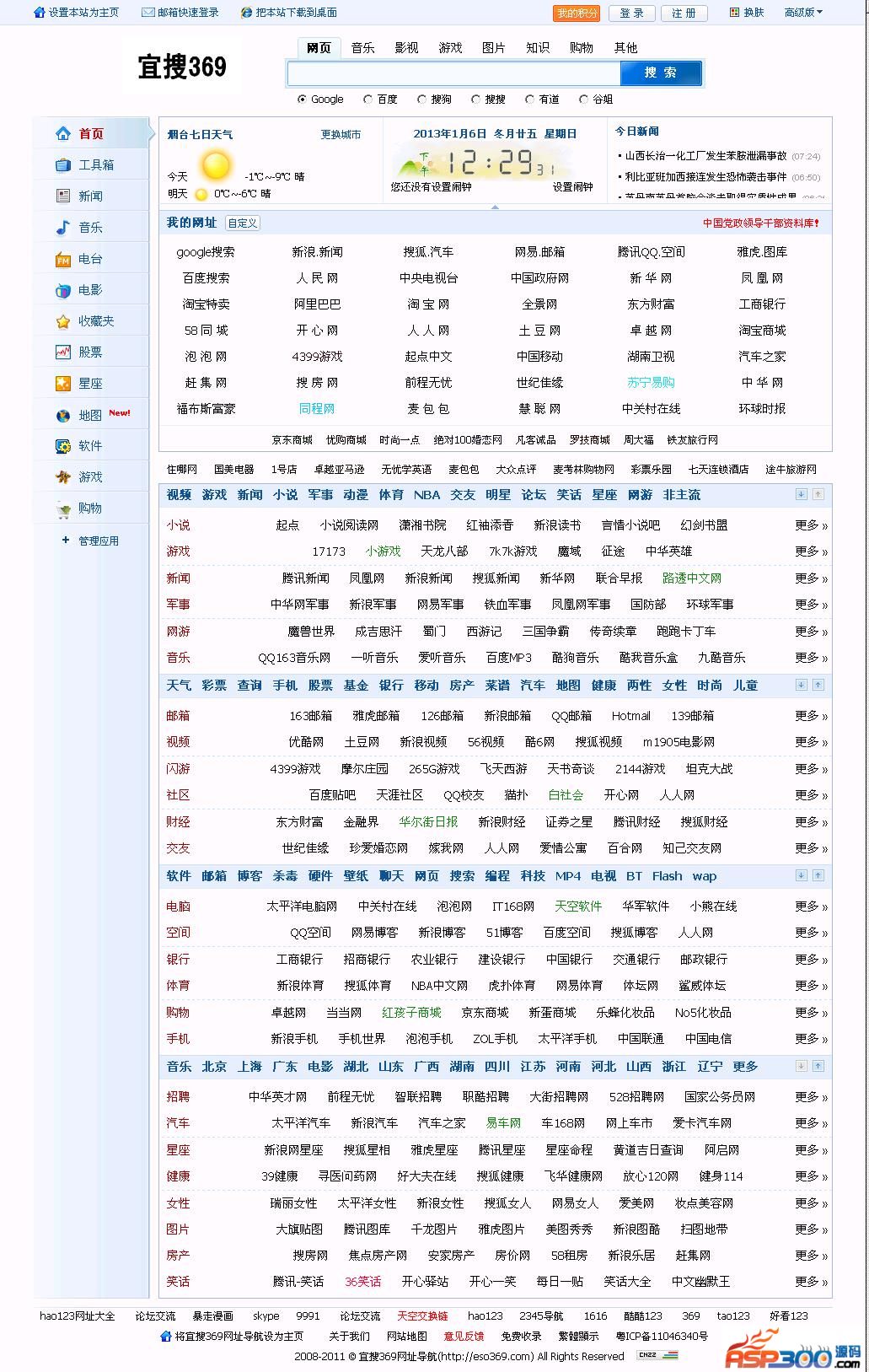Open 更换城市 link in weather panel

[x=341, y=135]
